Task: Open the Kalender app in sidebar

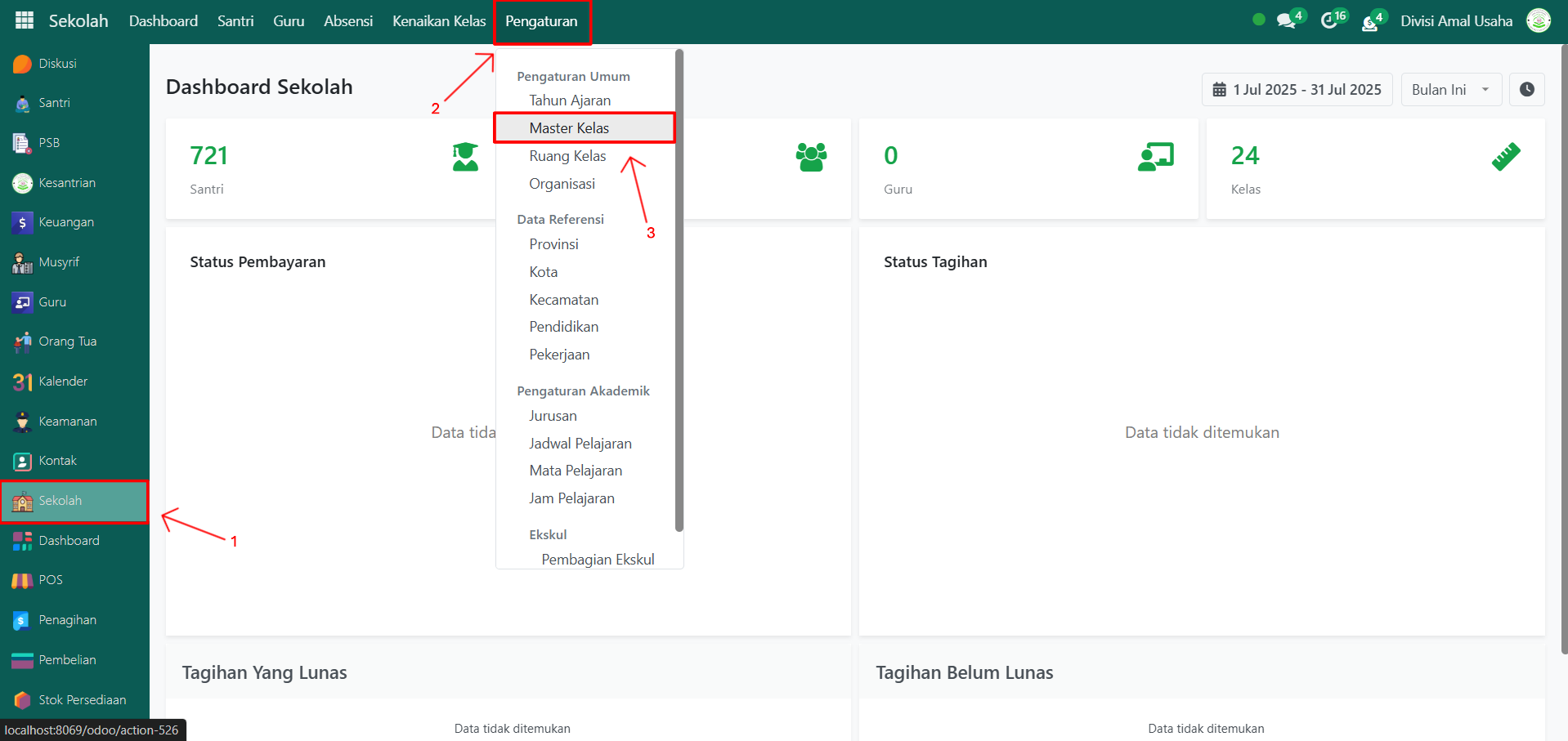Action: 62,382
